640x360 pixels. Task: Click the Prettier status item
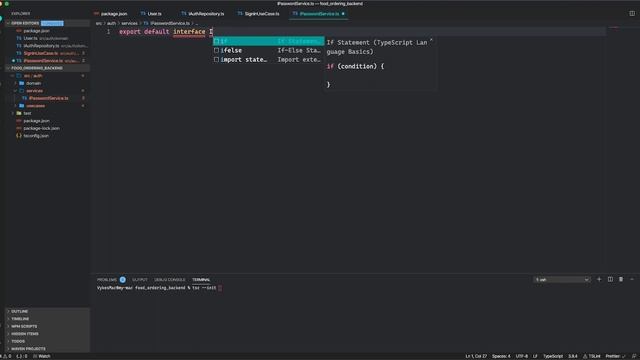[615, 356]
